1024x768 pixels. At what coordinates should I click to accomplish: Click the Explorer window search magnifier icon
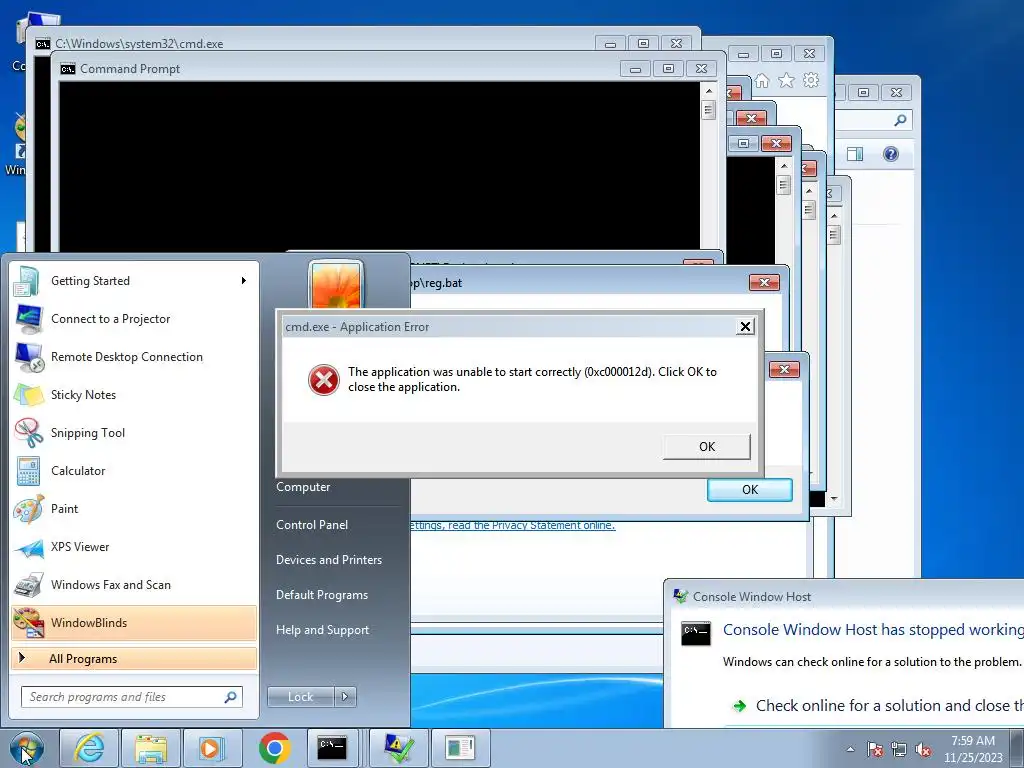point(900,120)
